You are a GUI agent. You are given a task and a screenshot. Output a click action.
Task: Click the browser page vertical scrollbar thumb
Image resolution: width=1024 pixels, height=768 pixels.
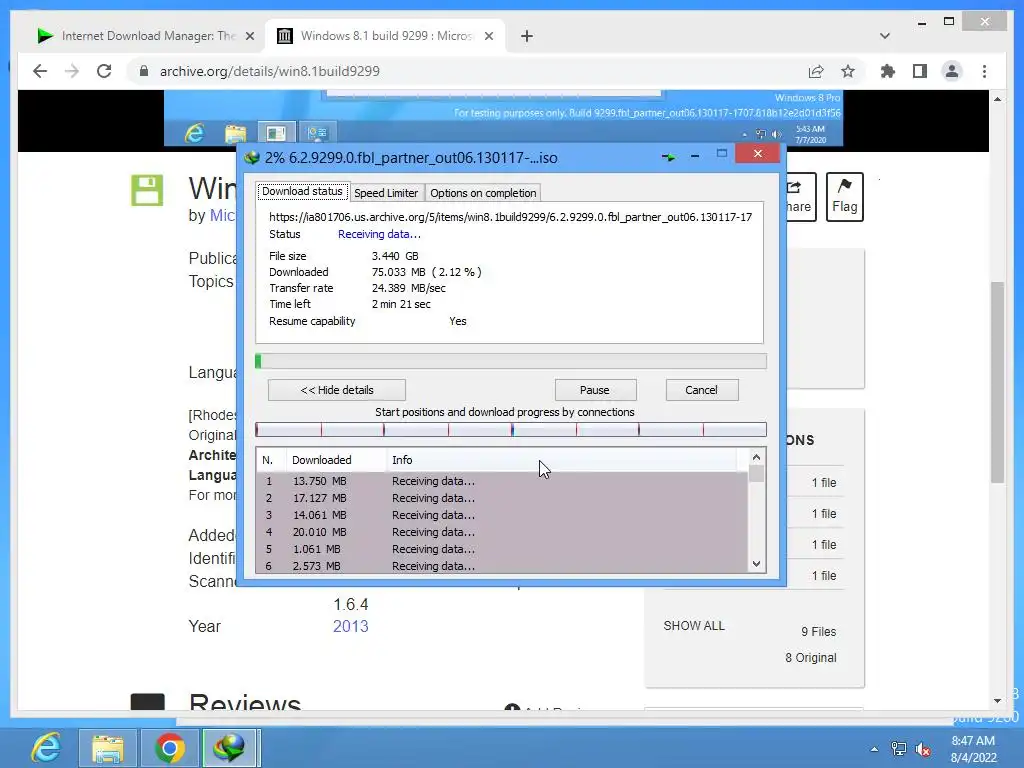997,382
